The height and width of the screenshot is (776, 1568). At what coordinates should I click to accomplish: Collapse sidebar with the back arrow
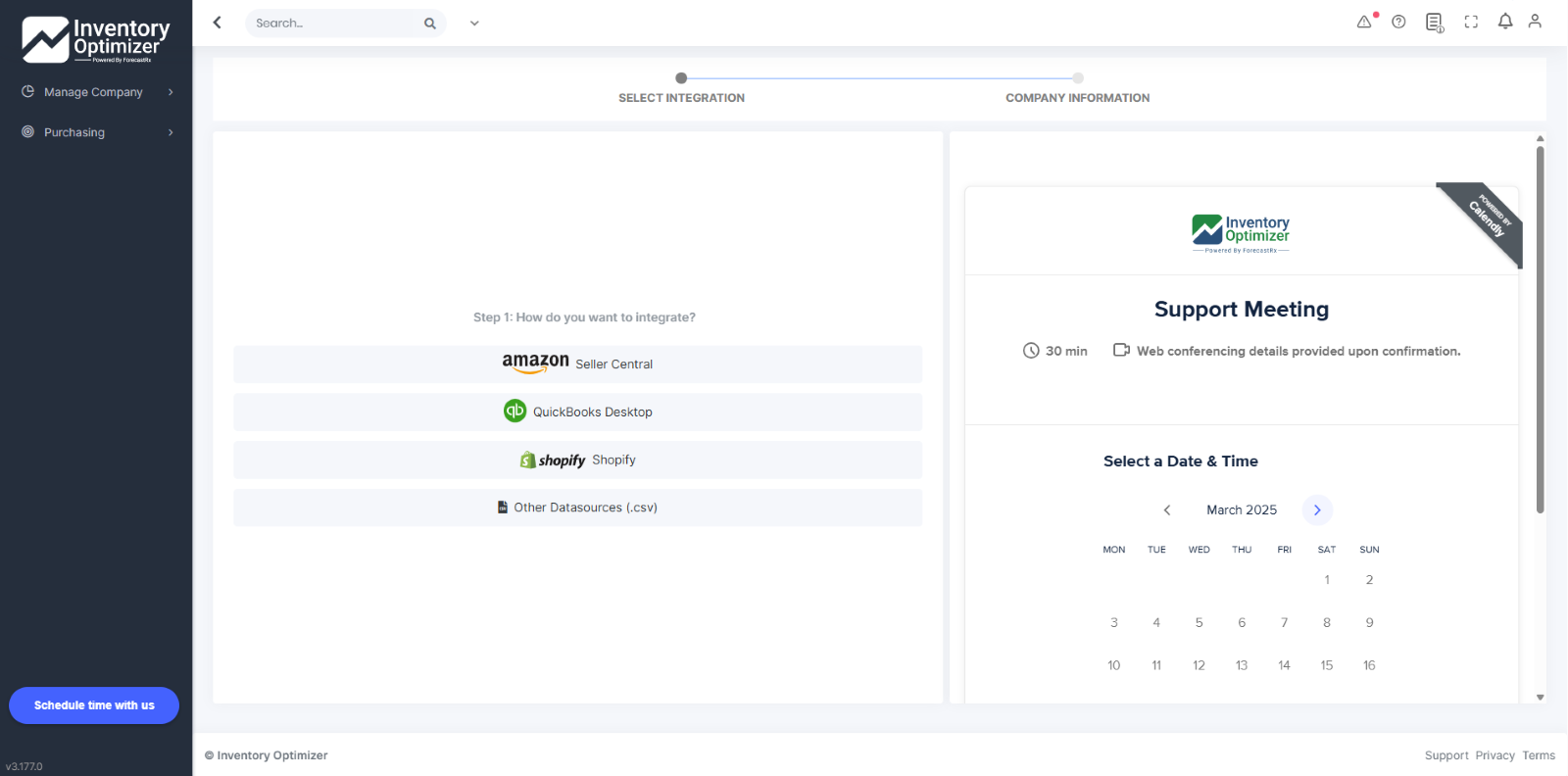pos(218,23)
